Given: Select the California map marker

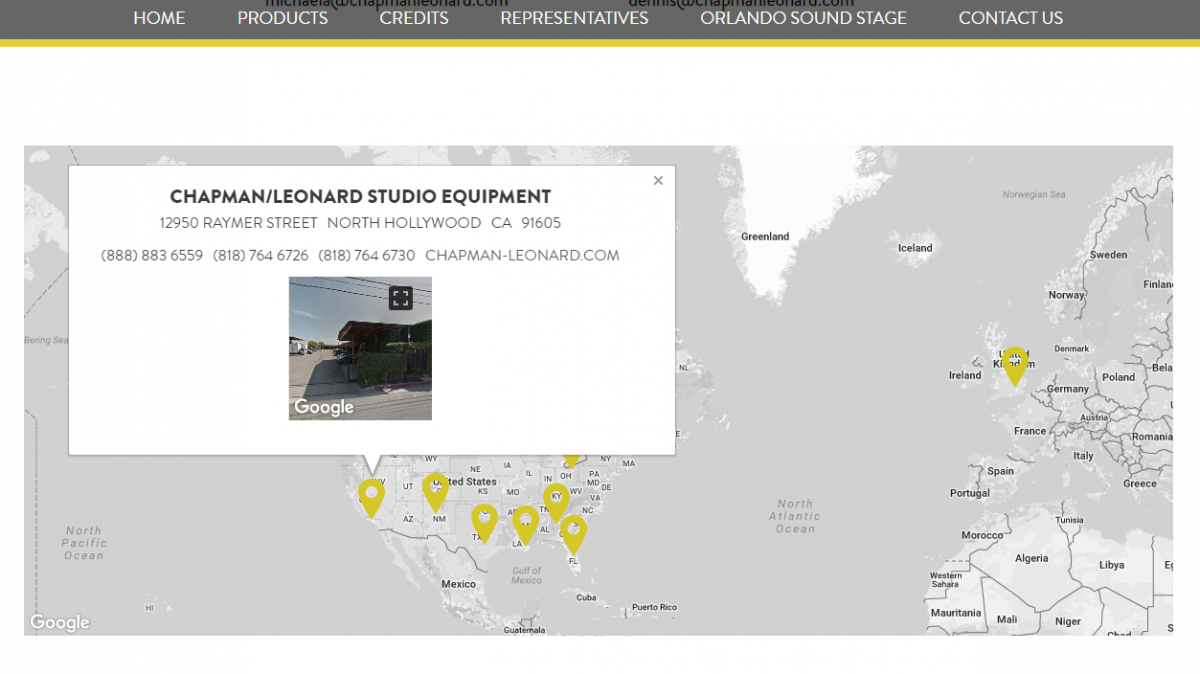Looking at the screenshot, I should 371,498.
